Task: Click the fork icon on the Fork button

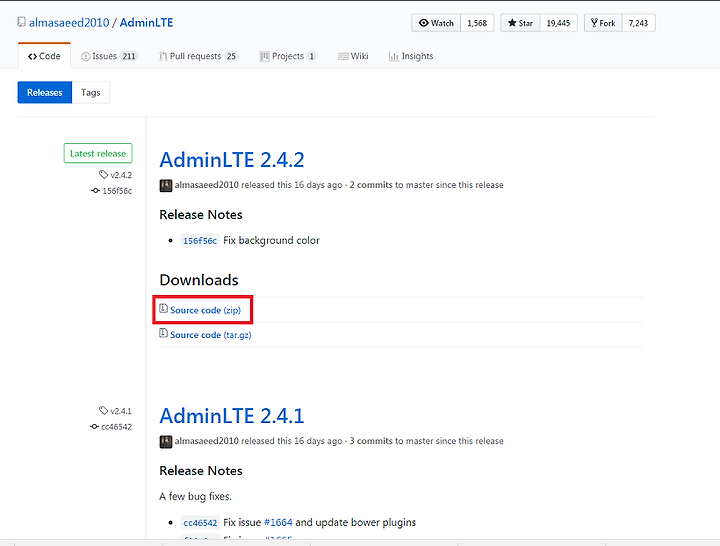Action: tap(594, 23)
